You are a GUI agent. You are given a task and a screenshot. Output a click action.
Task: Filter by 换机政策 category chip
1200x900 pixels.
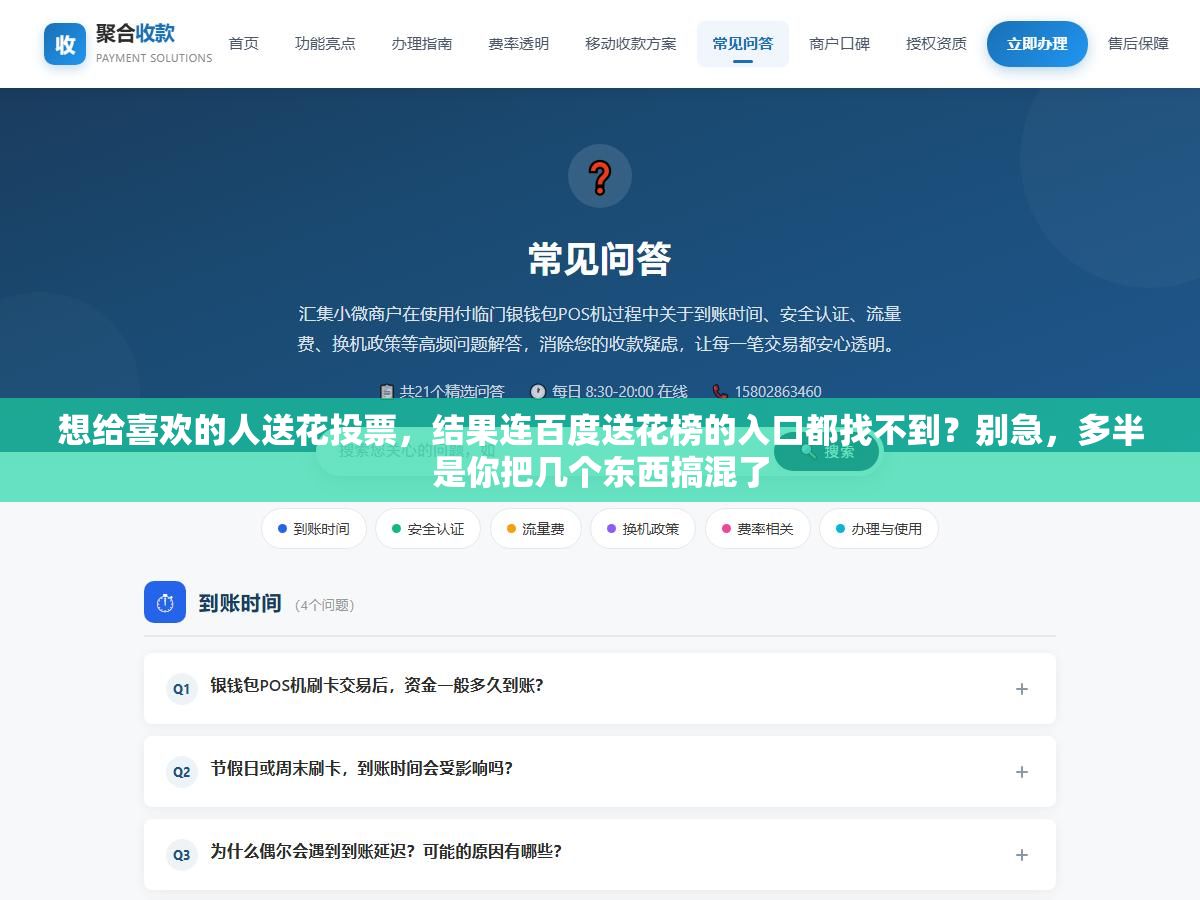[x=643, y=529]
